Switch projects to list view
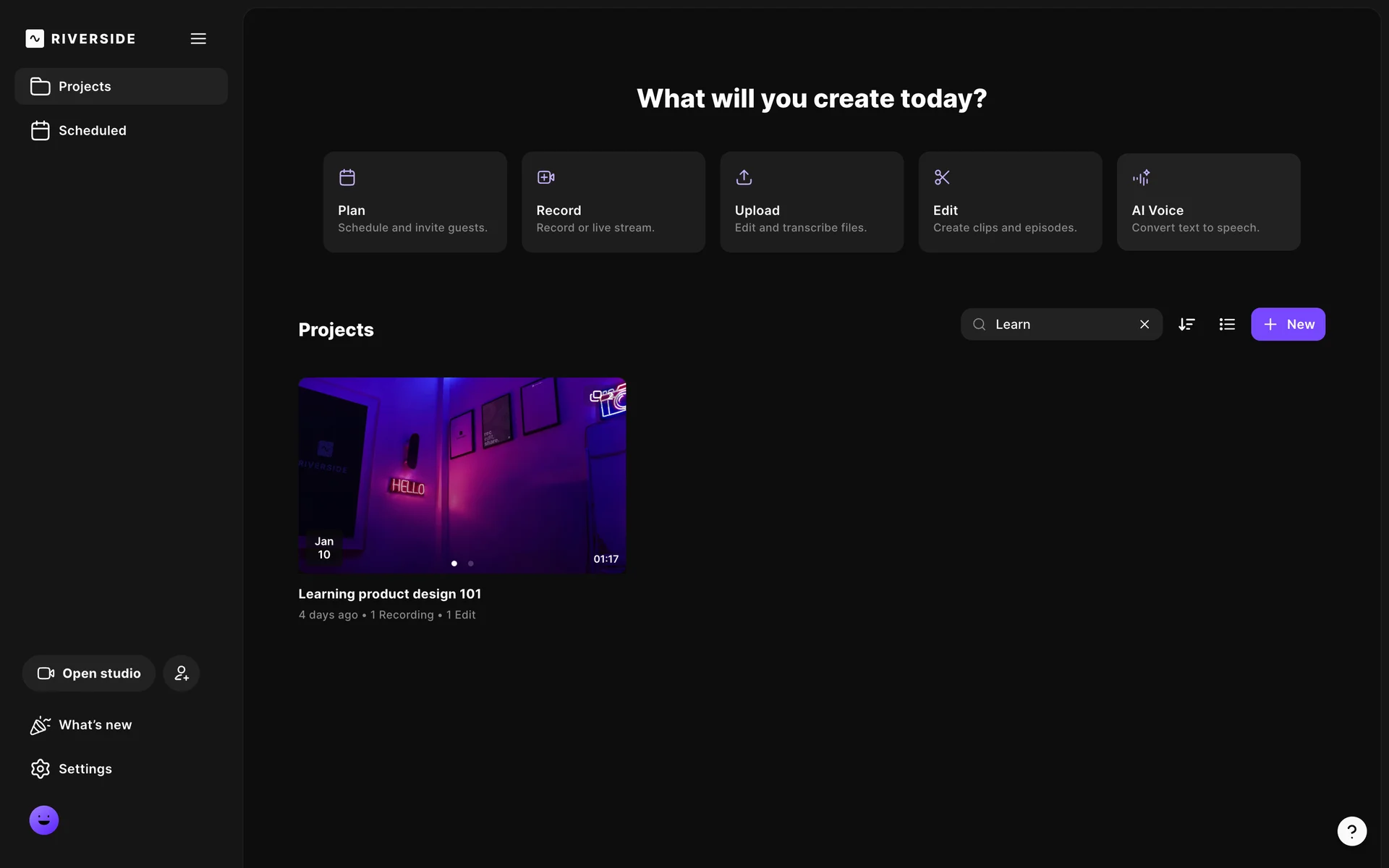This screenshot has height=868, width=1389. click(x=1227, y=325)
